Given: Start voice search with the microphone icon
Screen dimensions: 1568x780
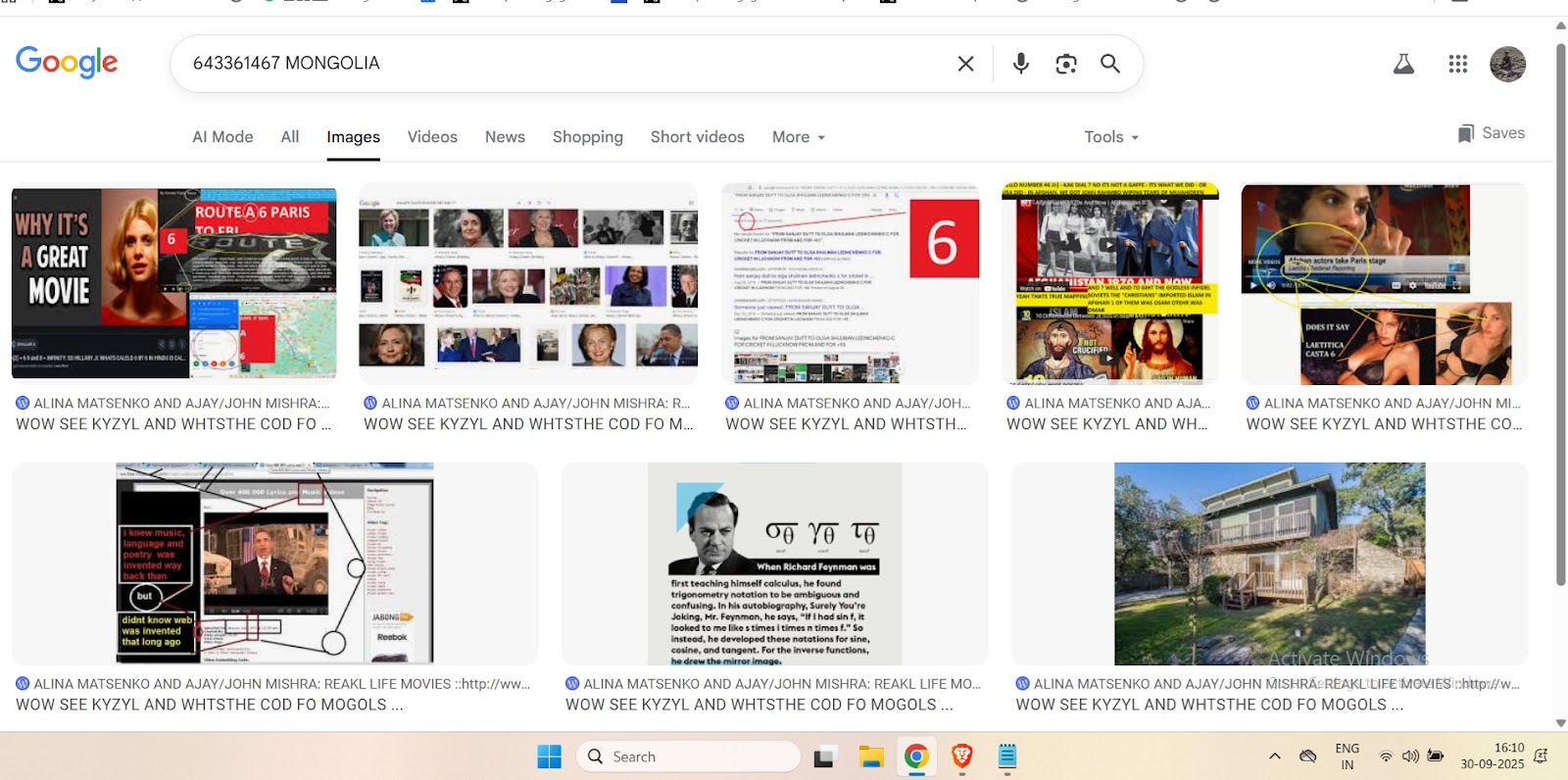Looking at the screenshot, I should [x=1020, y=64].
